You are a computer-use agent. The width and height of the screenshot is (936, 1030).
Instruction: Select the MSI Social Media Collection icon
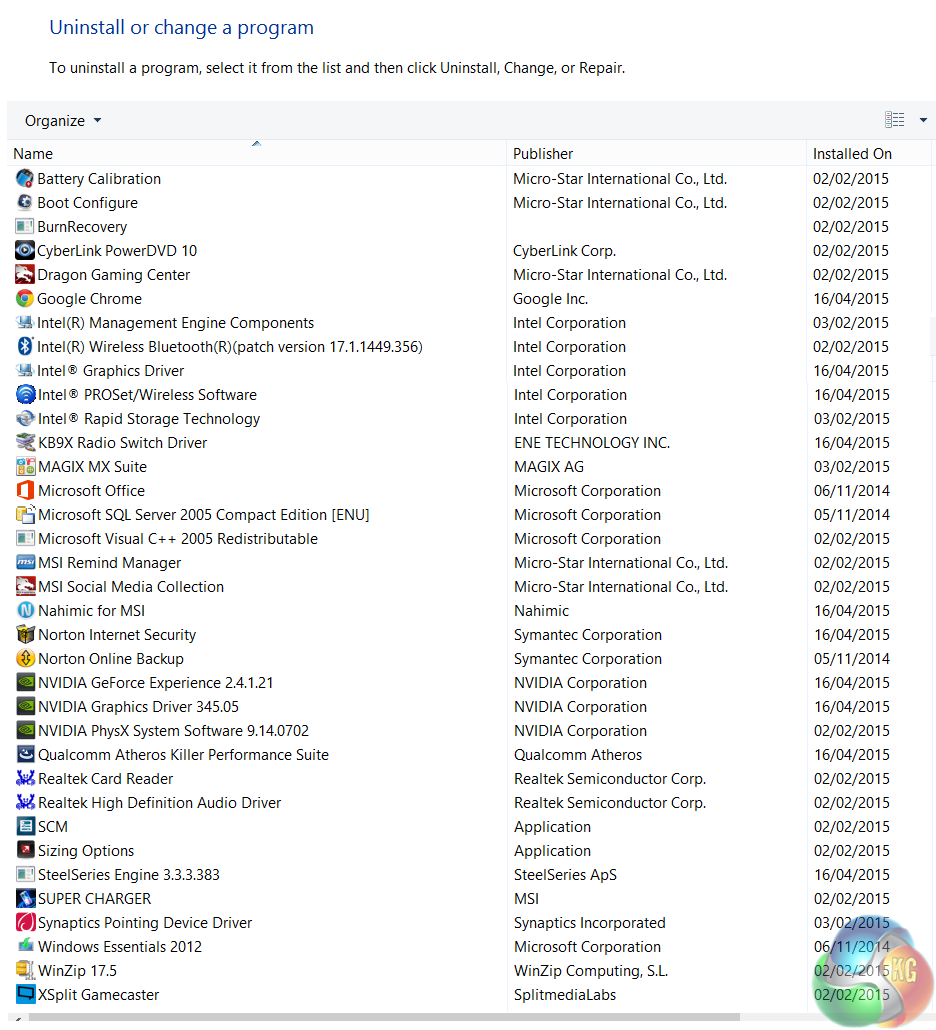26,587
